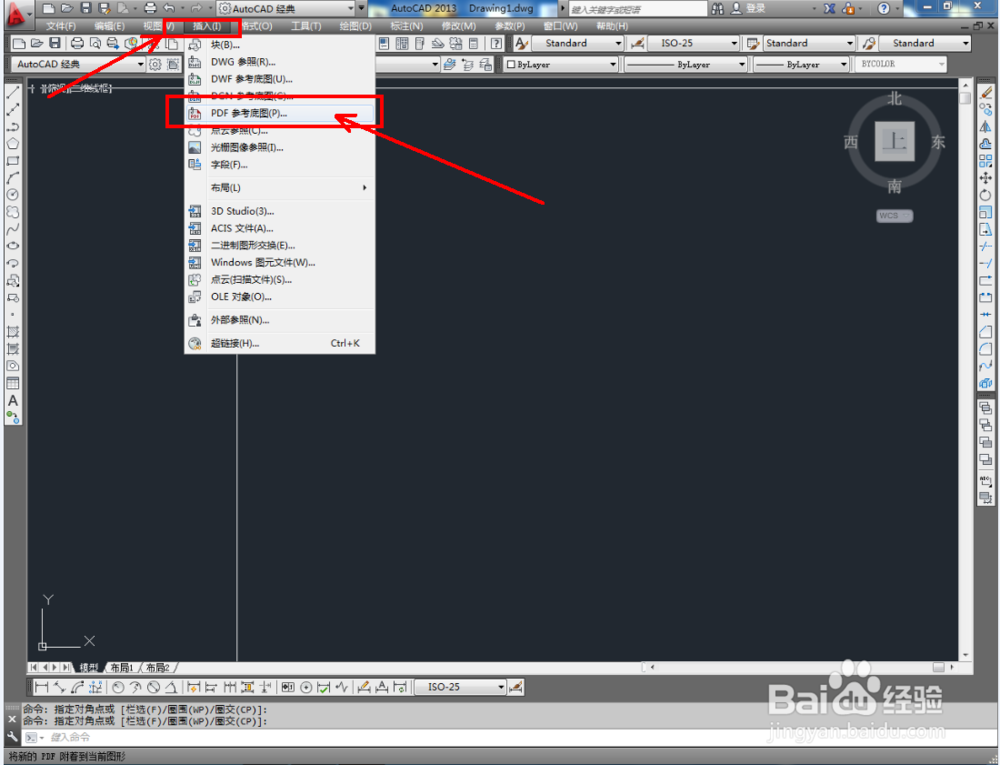Choose DWG 参照(R)... menu entry

pos(279,62)
